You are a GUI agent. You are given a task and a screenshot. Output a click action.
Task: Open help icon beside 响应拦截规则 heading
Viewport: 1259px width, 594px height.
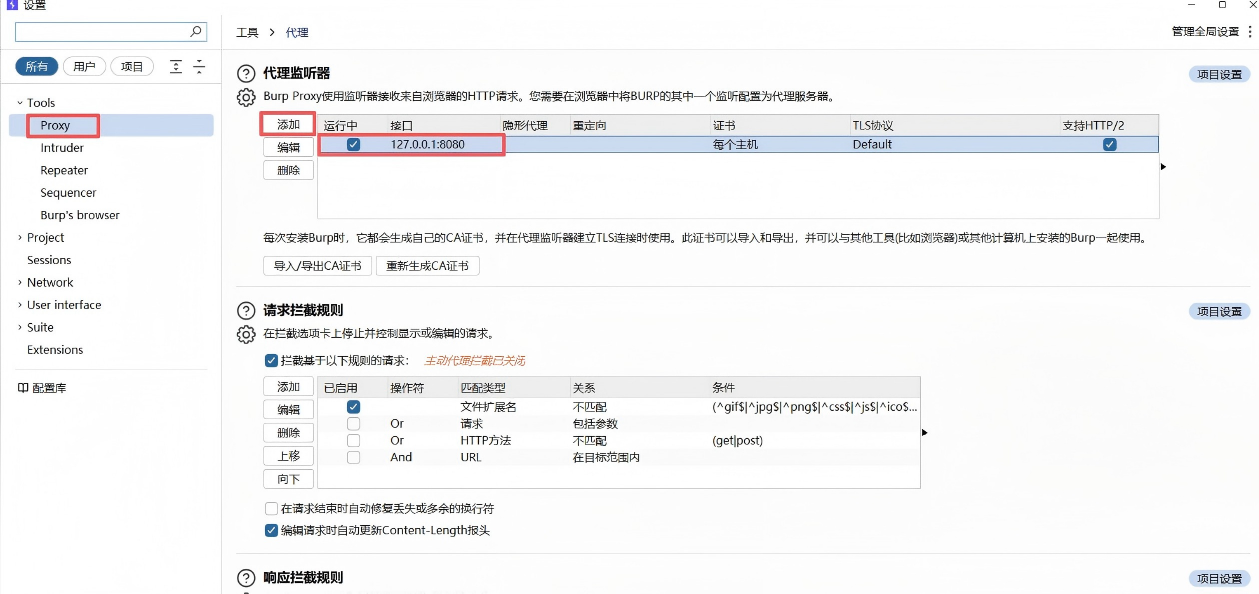tap(246, 577)
